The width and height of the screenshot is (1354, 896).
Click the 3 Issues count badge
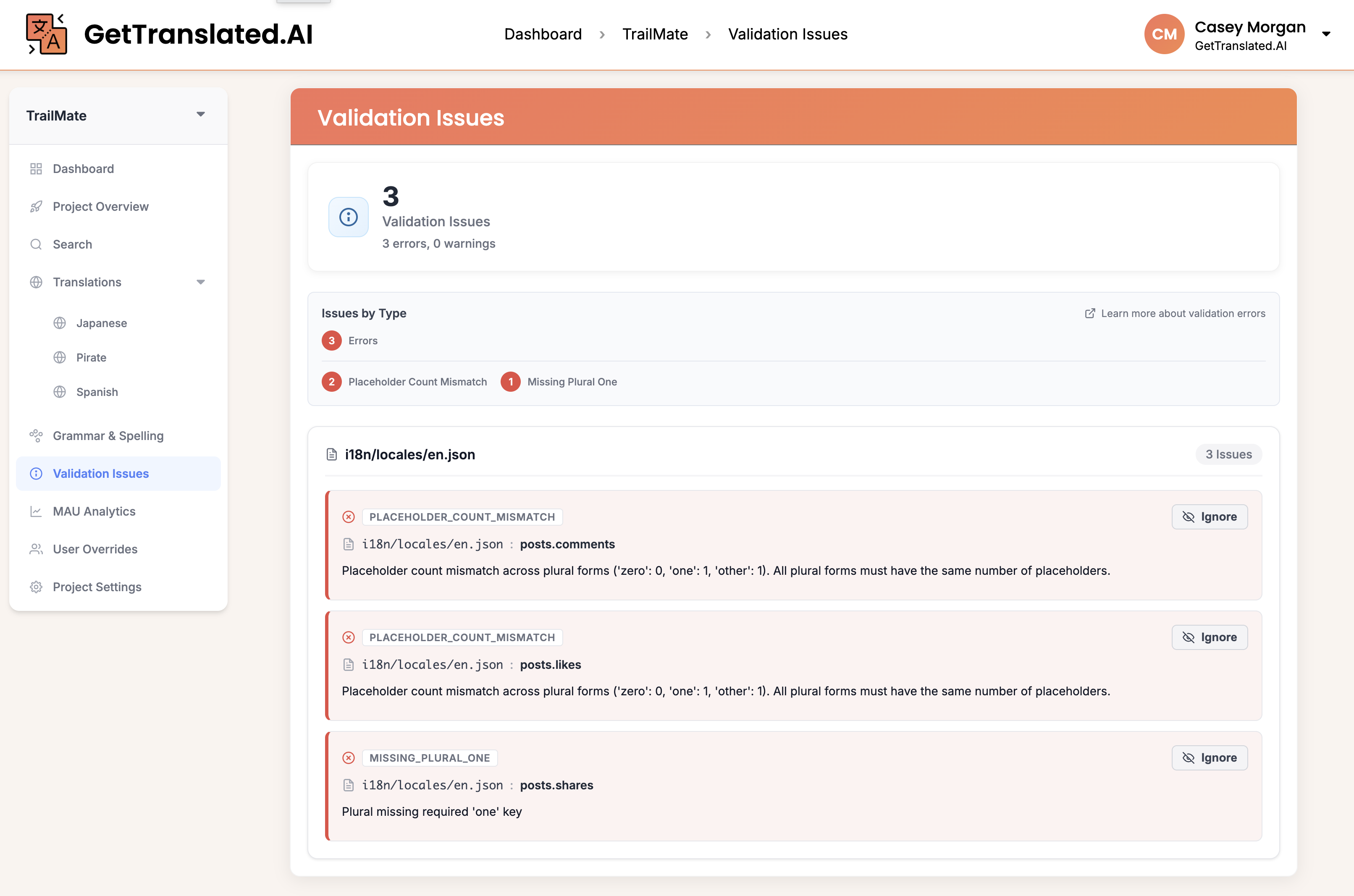pos(1229,454)
